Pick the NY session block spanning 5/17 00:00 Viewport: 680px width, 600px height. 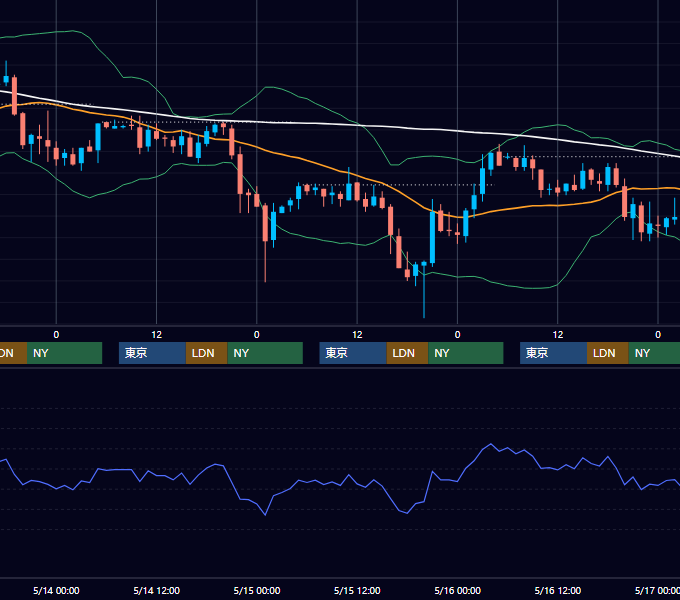[x=654, y=353]
